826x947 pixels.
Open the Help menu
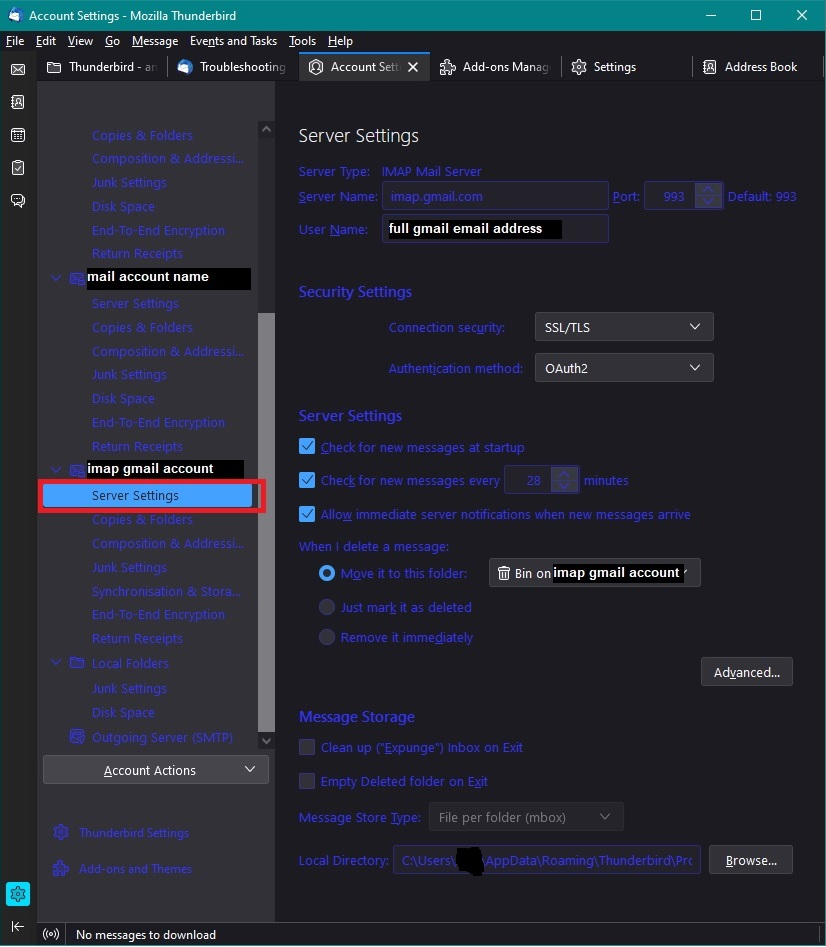point(341,40)
